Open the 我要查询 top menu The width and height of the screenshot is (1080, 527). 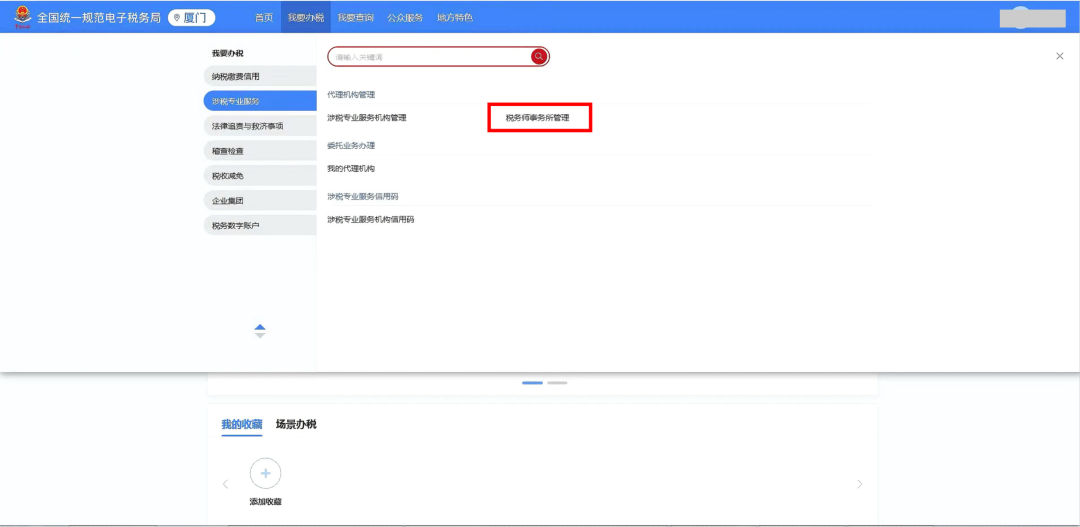(x=355, y=18)
